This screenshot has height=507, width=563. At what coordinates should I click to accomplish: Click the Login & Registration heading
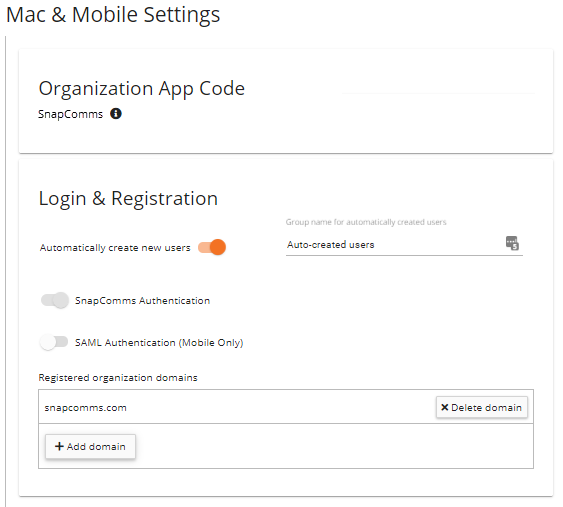click(128, 198)
